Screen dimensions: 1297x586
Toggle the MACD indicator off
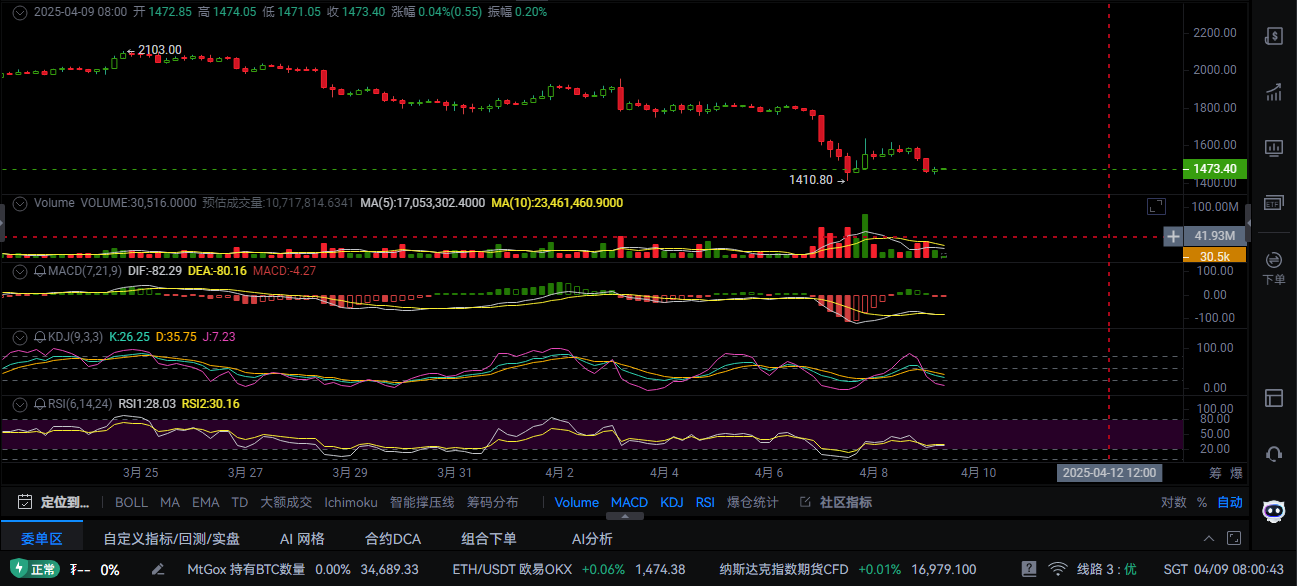pos(629,502)
